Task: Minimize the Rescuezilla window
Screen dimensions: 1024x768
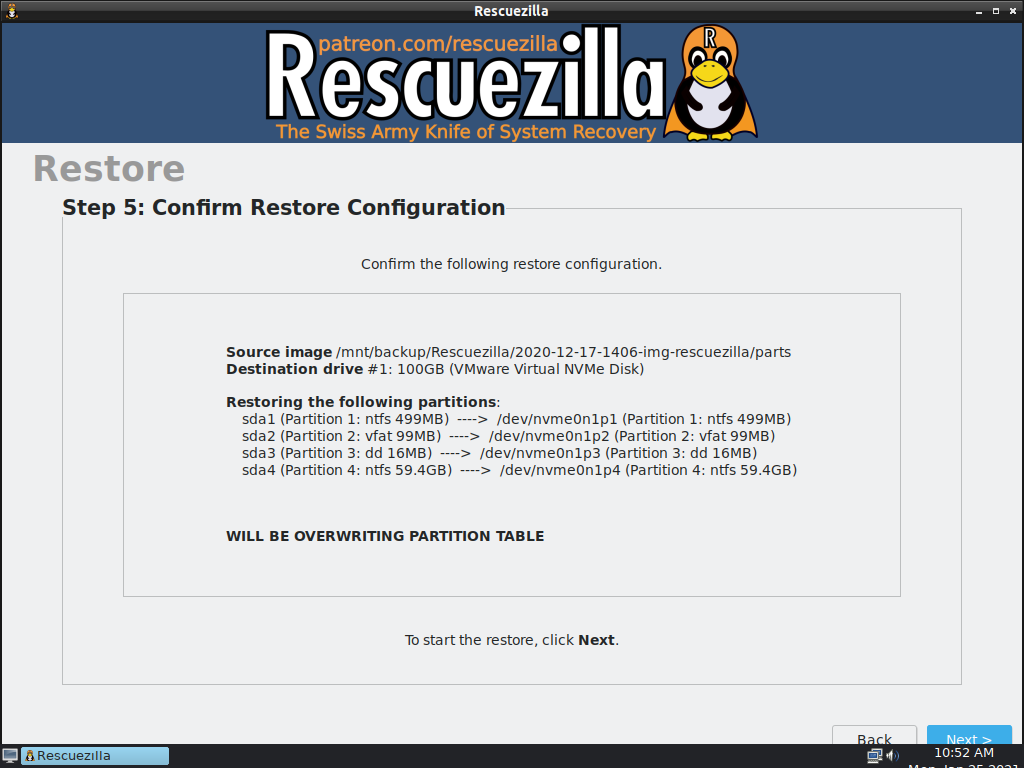Action: click(x=979, y=11)
